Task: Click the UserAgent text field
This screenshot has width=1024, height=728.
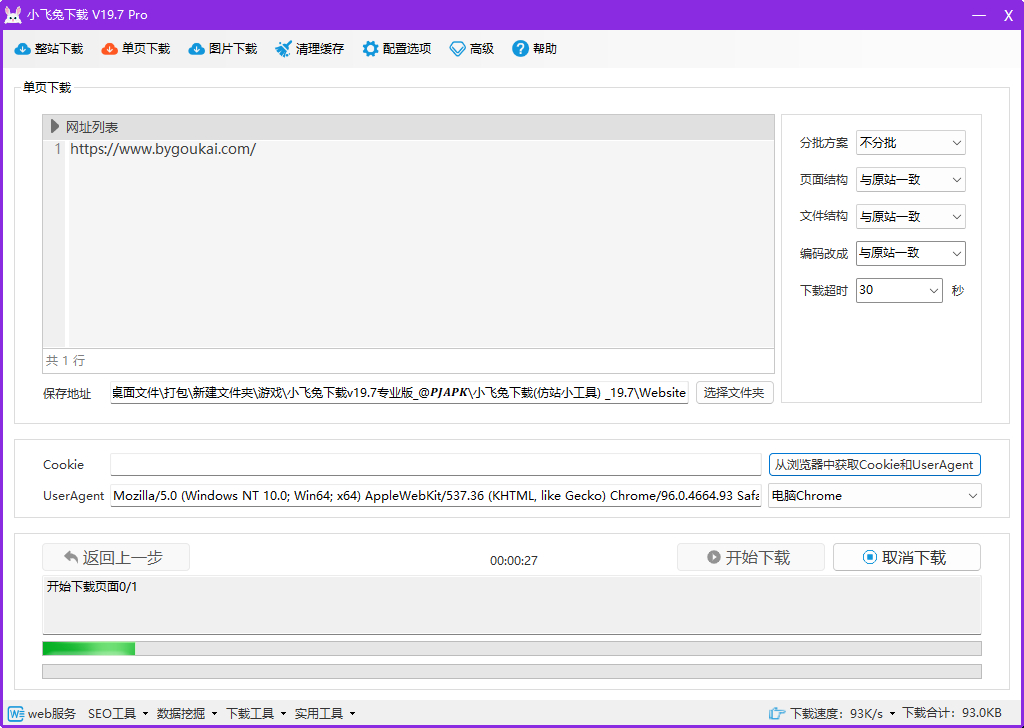Action: coord(436,496)
